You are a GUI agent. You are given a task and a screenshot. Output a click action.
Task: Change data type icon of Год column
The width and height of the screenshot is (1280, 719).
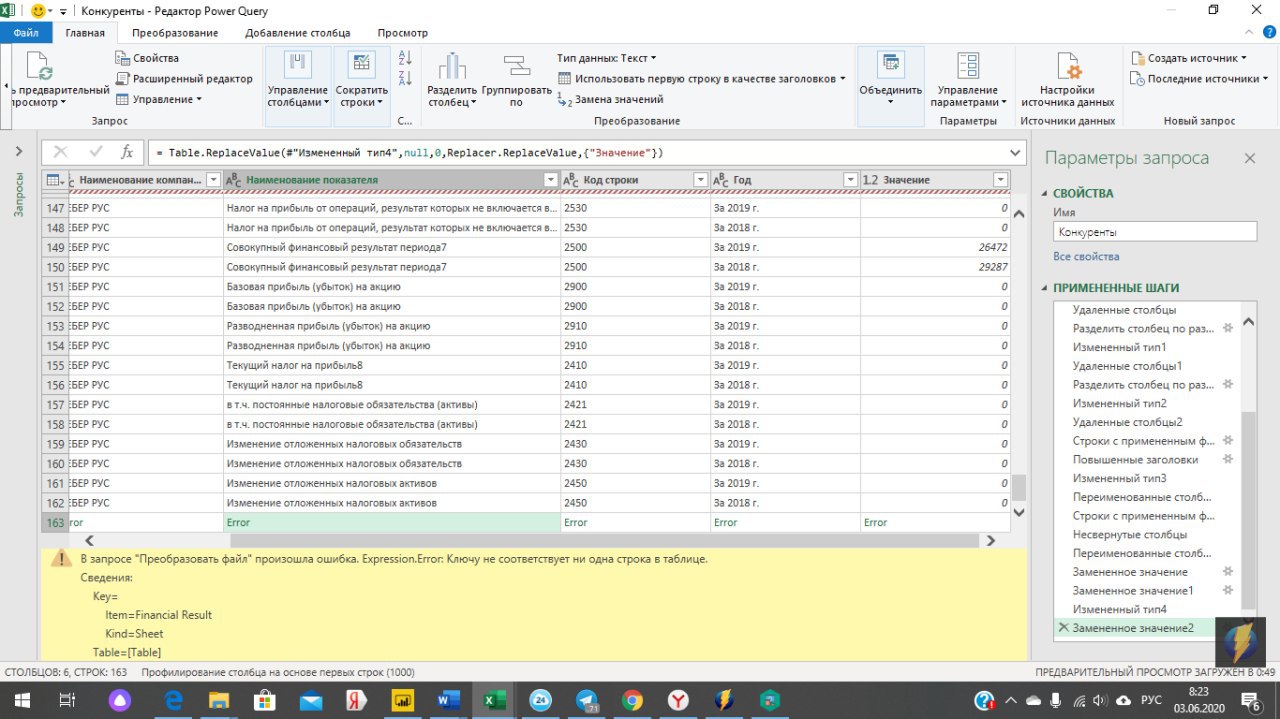pos(721,180)
